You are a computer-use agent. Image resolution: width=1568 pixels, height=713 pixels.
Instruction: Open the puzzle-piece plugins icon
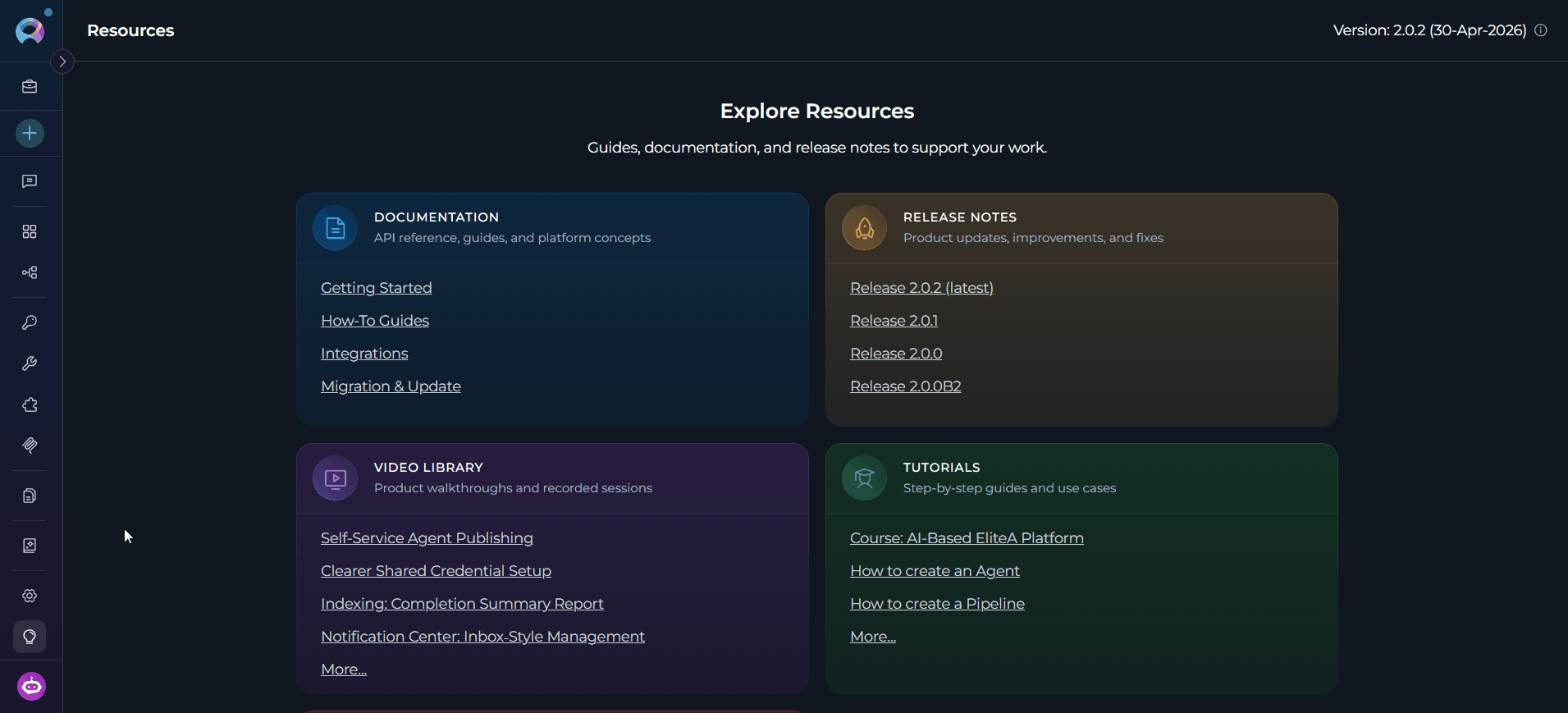(30, 404)
